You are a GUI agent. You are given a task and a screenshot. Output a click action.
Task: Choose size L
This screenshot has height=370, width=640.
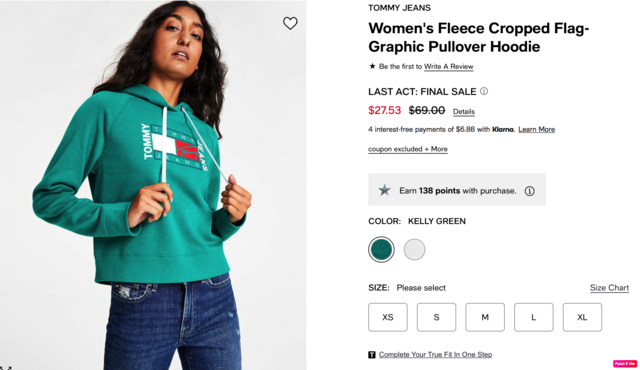click(x=533, y=317)
